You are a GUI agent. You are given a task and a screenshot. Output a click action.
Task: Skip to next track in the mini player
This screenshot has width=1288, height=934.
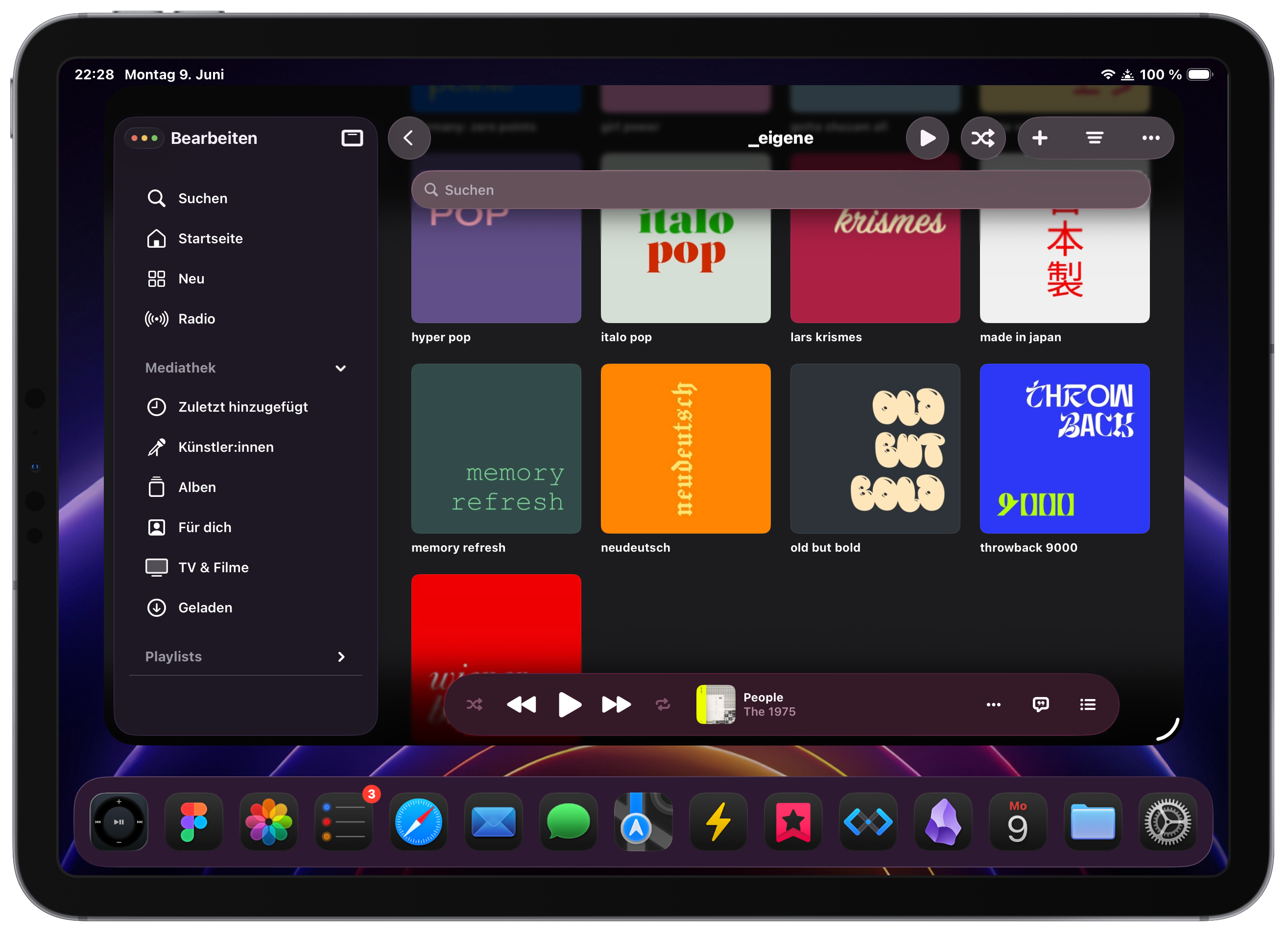pyautogui.click(x=616, y=704)
